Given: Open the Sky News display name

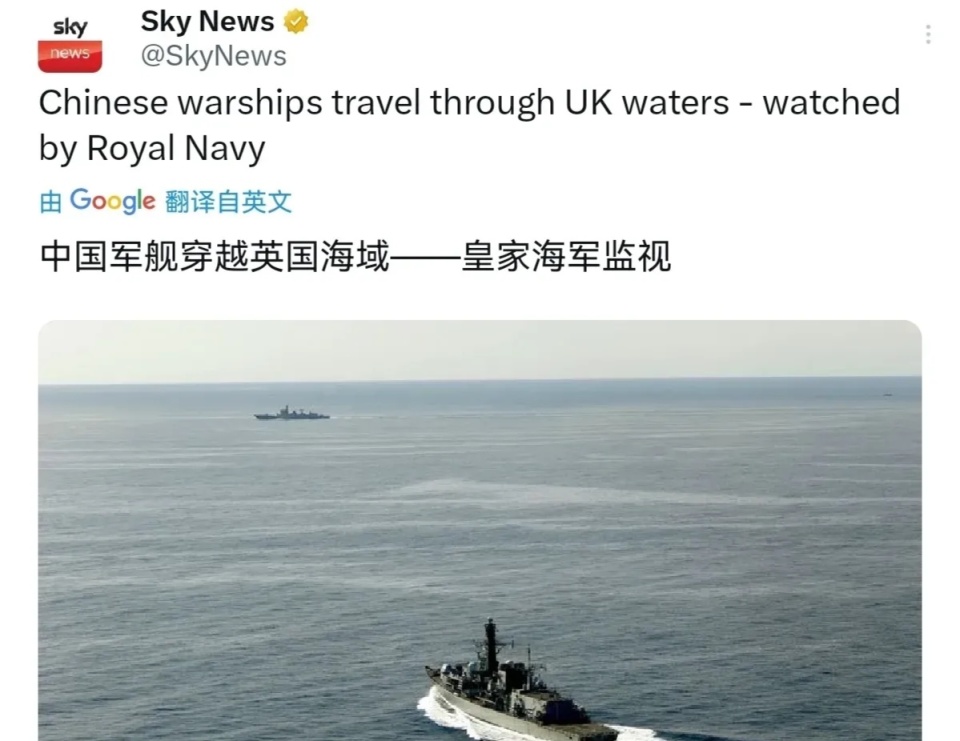Looking at the screenshot, I should pos(207,22).
